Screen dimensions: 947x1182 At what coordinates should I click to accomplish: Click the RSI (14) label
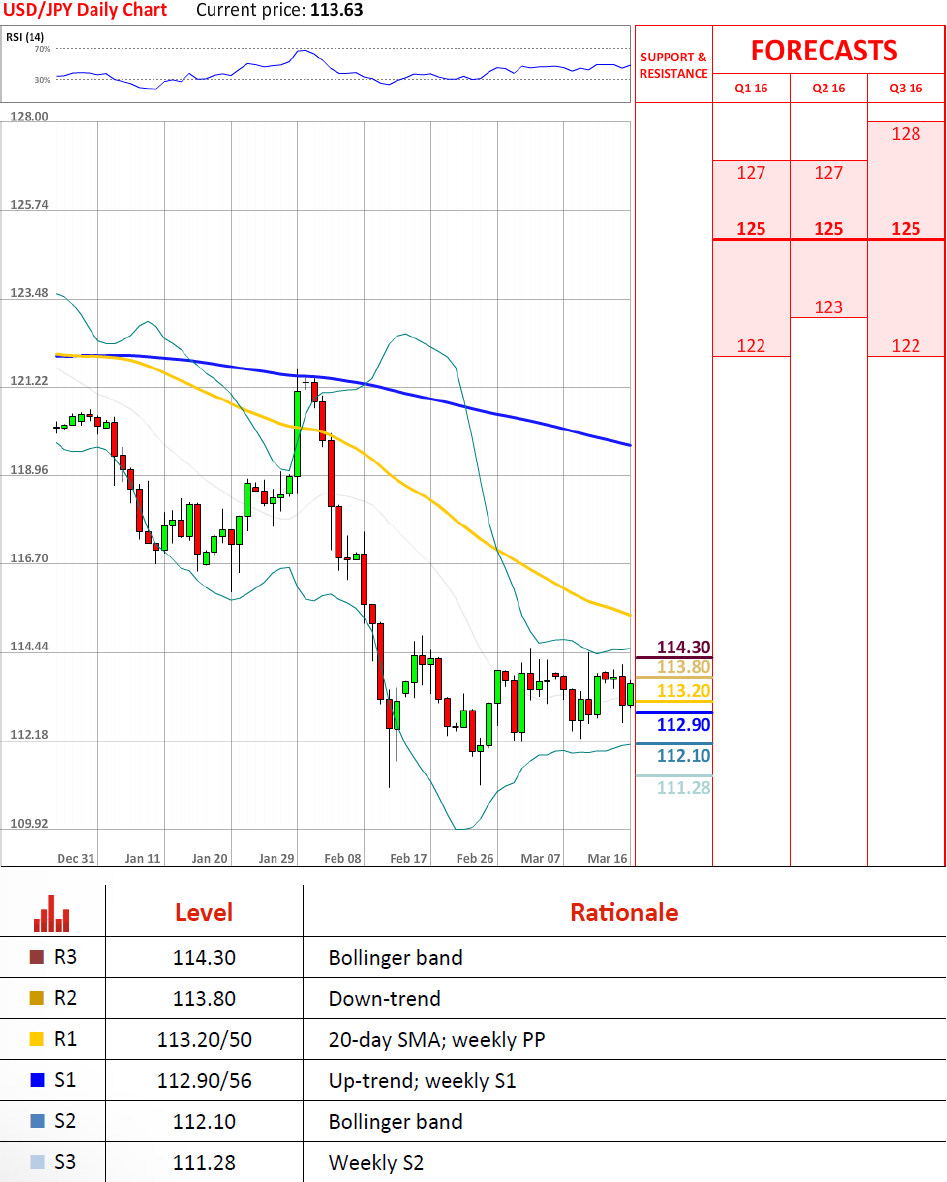tap(25, 37)
